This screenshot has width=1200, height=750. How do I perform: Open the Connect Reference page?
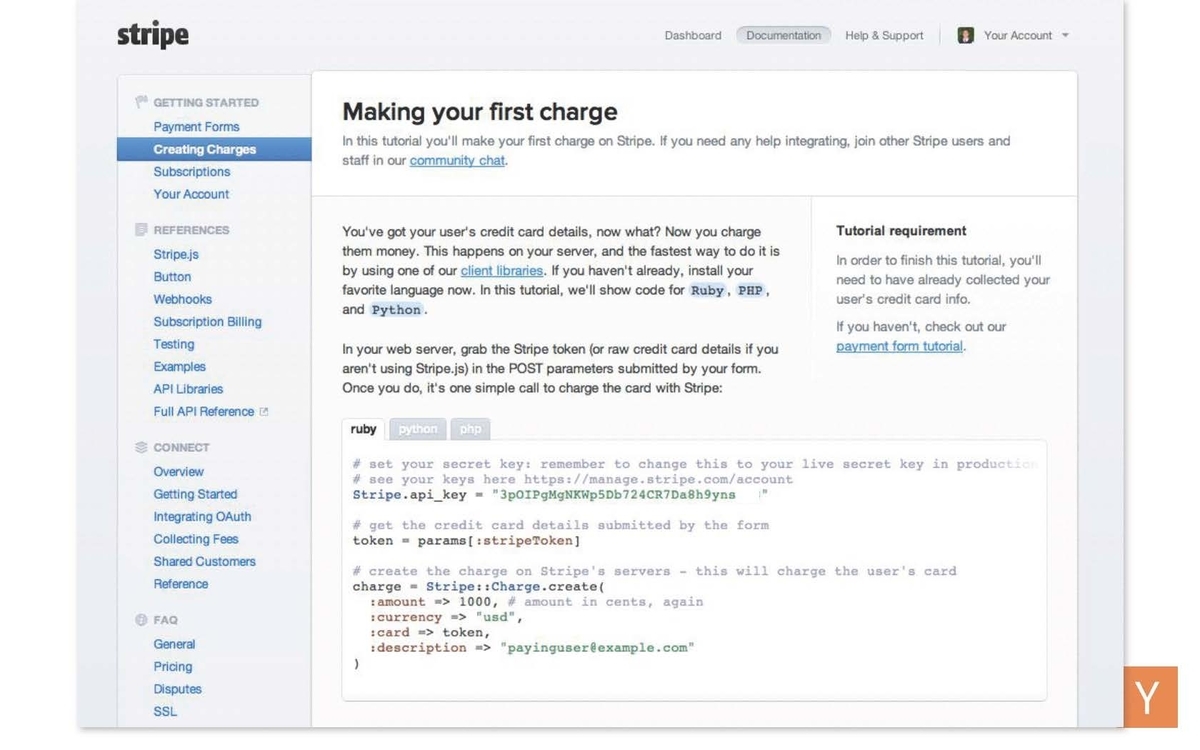[181, 584]
